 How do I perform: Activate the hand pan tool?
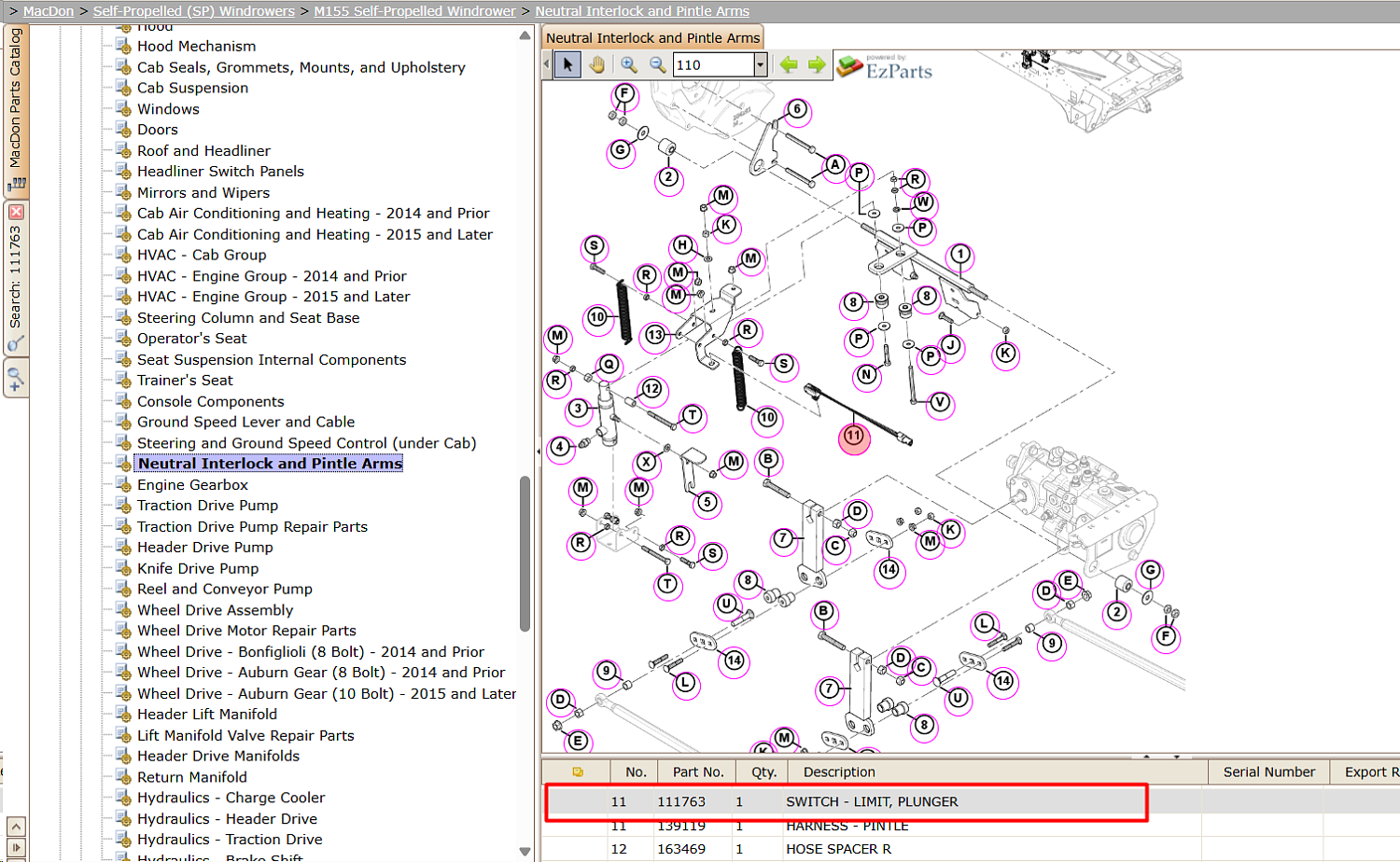tap(597, 64)
